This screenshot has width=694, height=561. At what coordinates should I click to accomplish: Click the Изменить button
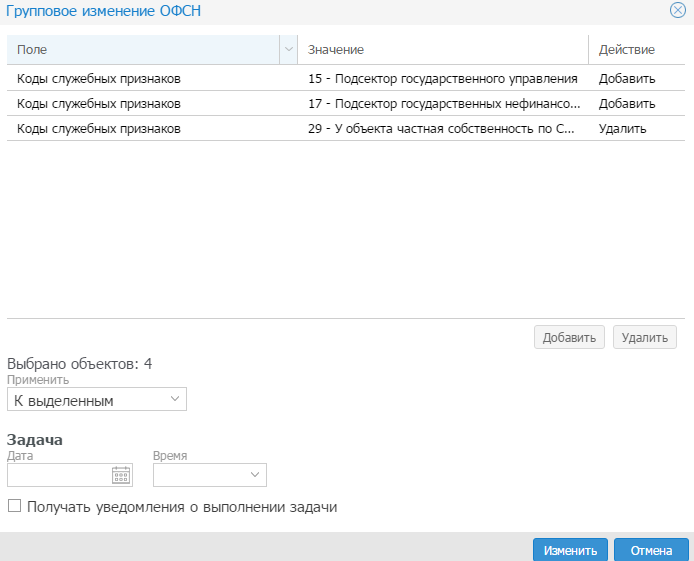click(570, 550)
